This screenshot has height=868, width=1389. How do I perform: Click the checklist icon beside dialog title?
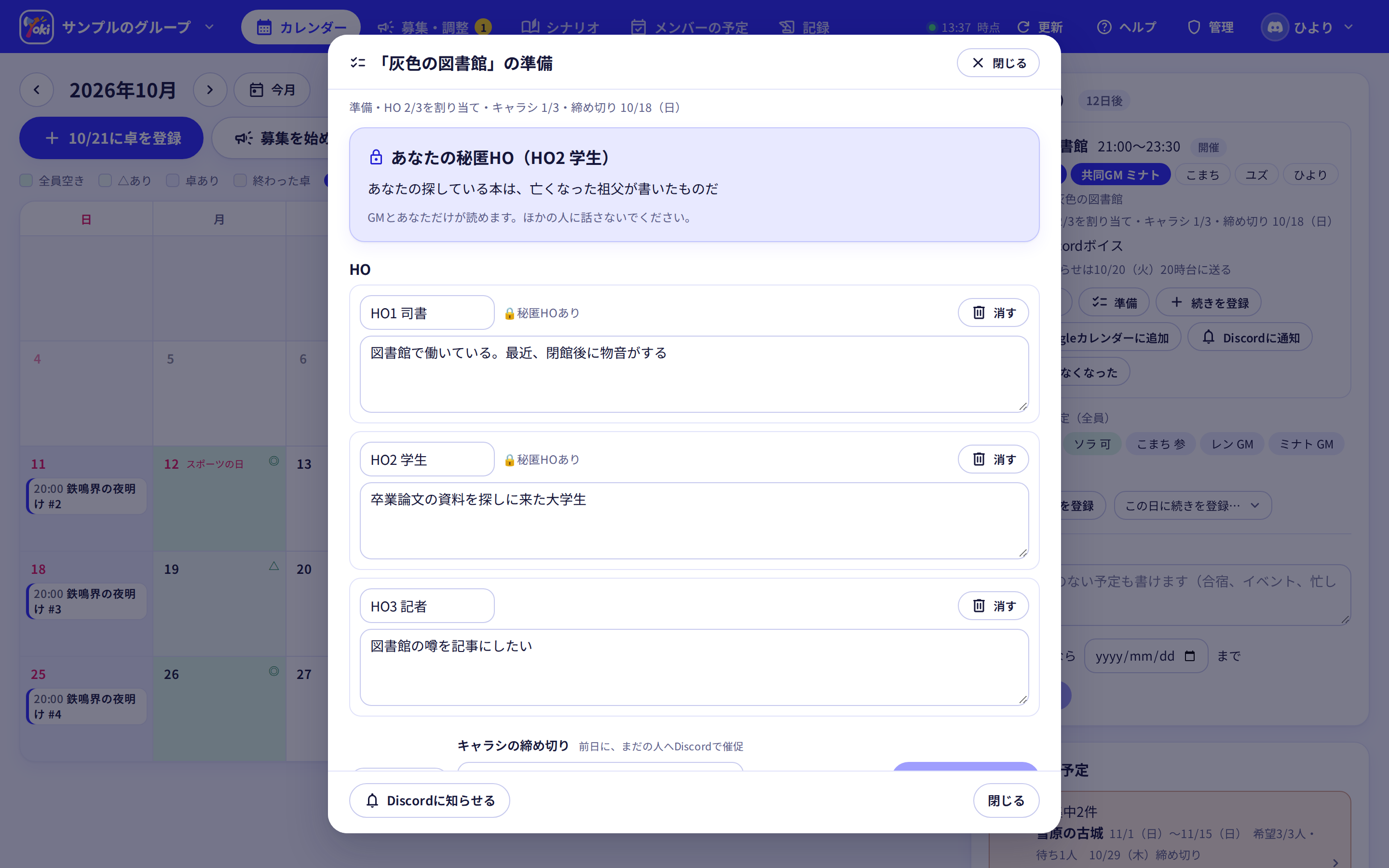click(x=358, y=63)
